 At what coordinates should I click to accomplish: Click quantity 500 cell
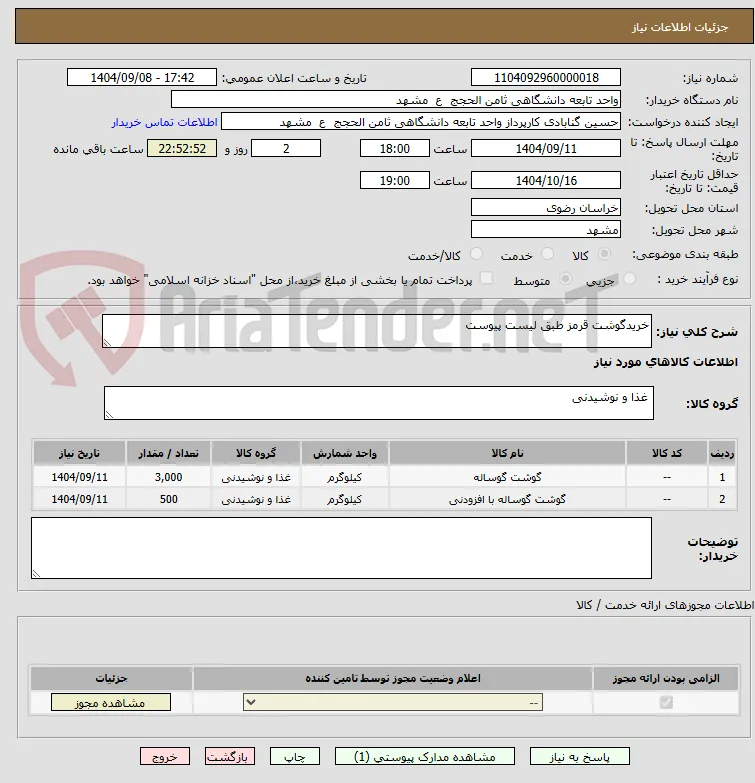[168, 499]
